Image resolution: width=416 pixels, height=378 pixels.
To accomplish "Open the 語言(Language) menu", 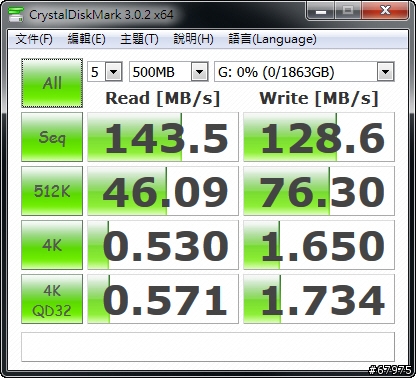I will 272,39.
